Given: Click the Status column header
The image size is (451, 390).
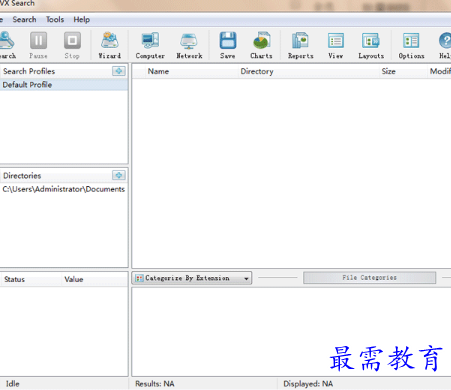Looking at the screenshot, I should pyautogui.click(x=31, y=279).
